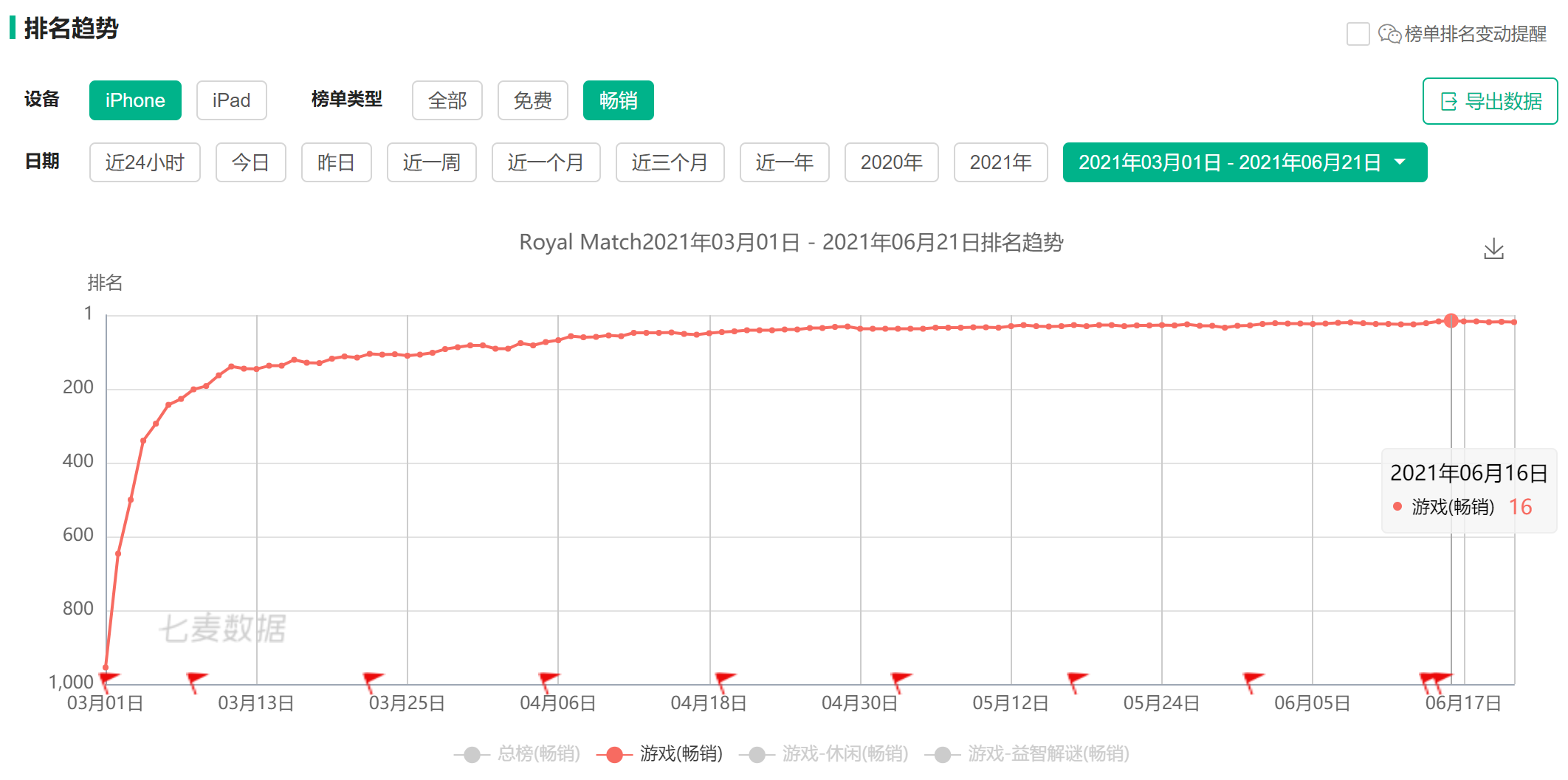Select the 近三个月 date filter
This screenshot has width=1568, height=780.
669,162
